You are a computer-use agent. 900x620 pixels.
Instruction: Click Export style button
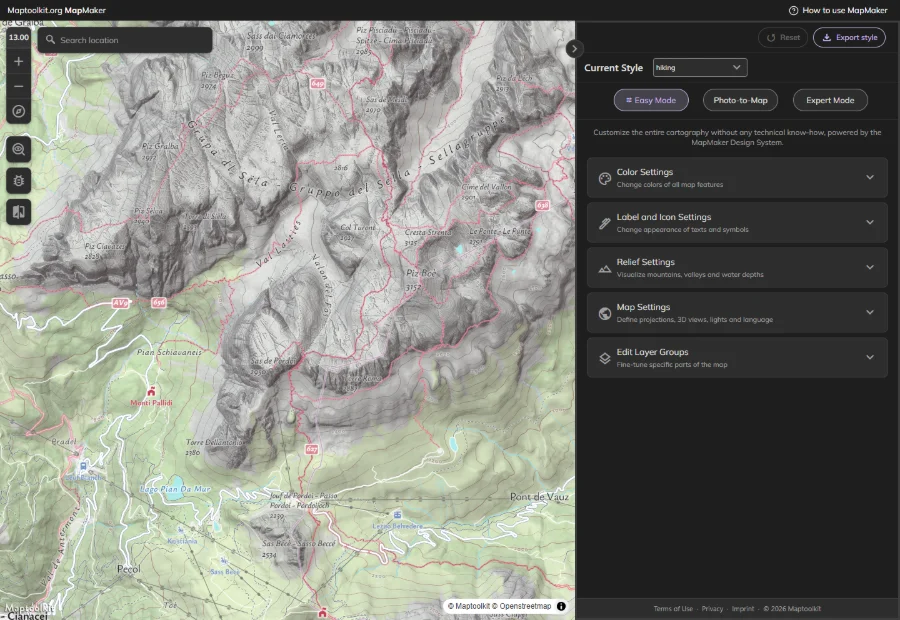[x=849, y=37]
